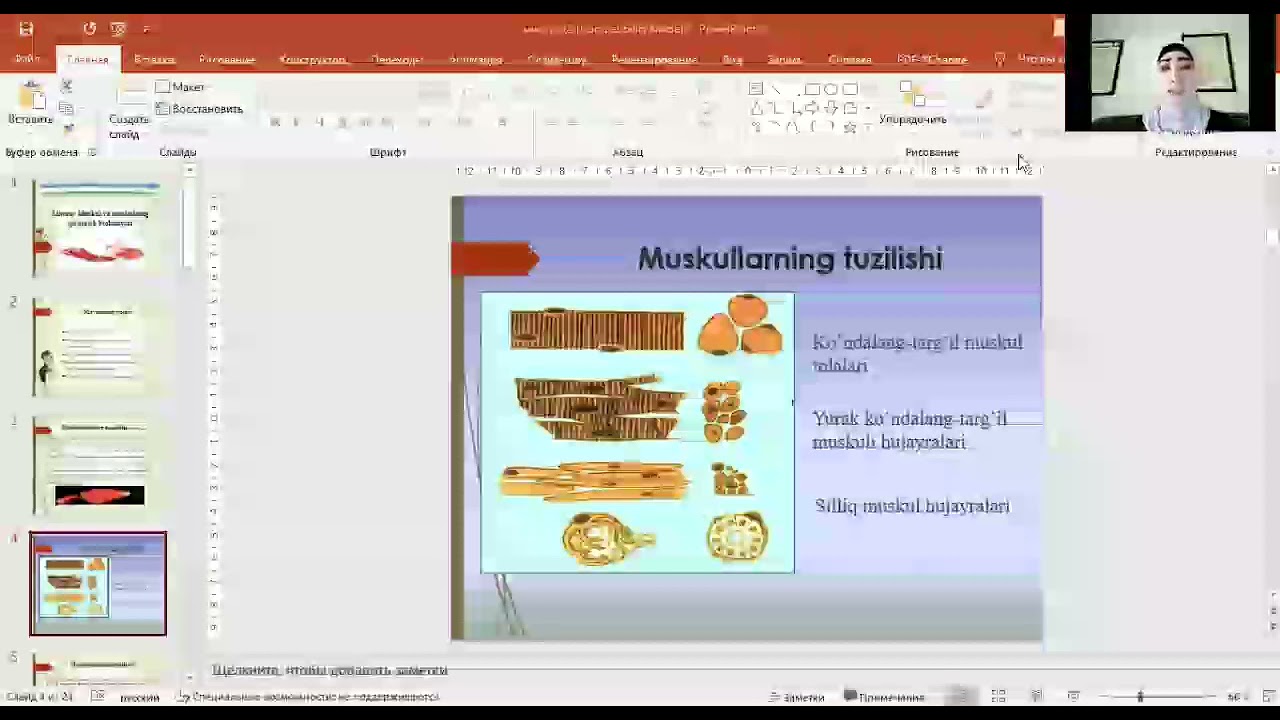Click the accessibility status in the status bar
Screen dimensions: 1280x720
(x=309, y=697)
